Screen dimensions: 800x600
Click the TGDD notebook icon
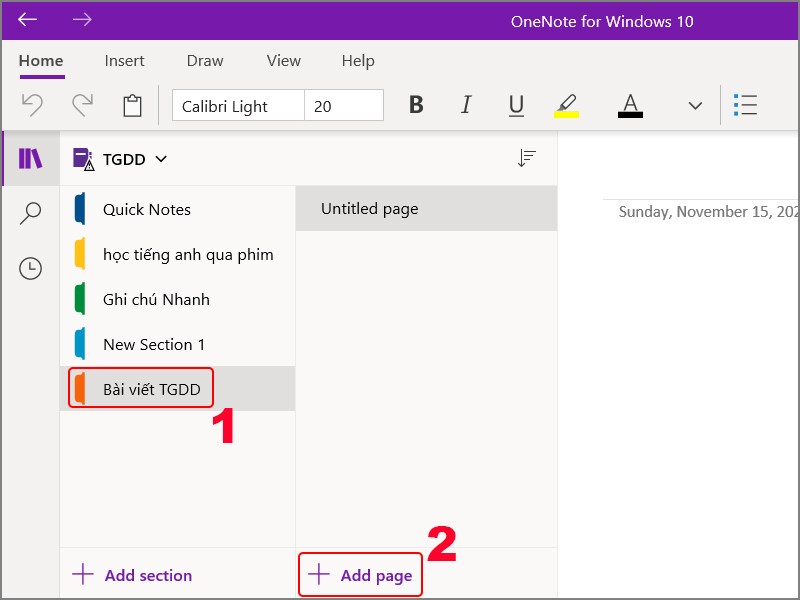[x=83, y=159]
